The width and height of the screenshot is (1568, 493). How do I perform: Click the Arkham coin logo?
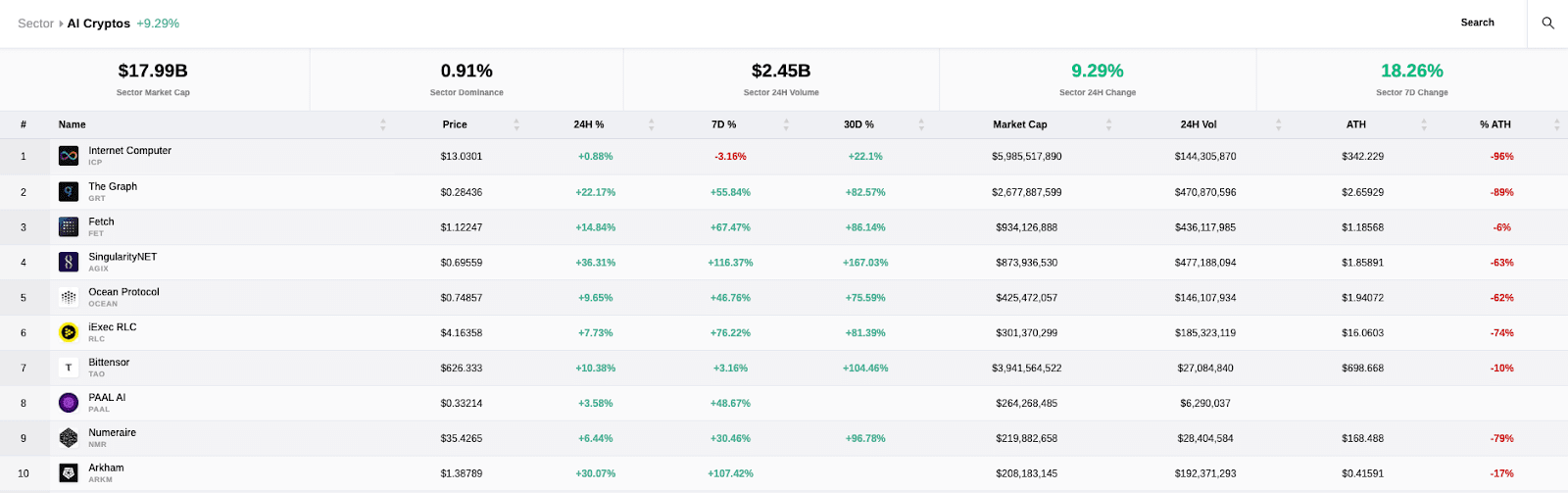pos(69,473)
